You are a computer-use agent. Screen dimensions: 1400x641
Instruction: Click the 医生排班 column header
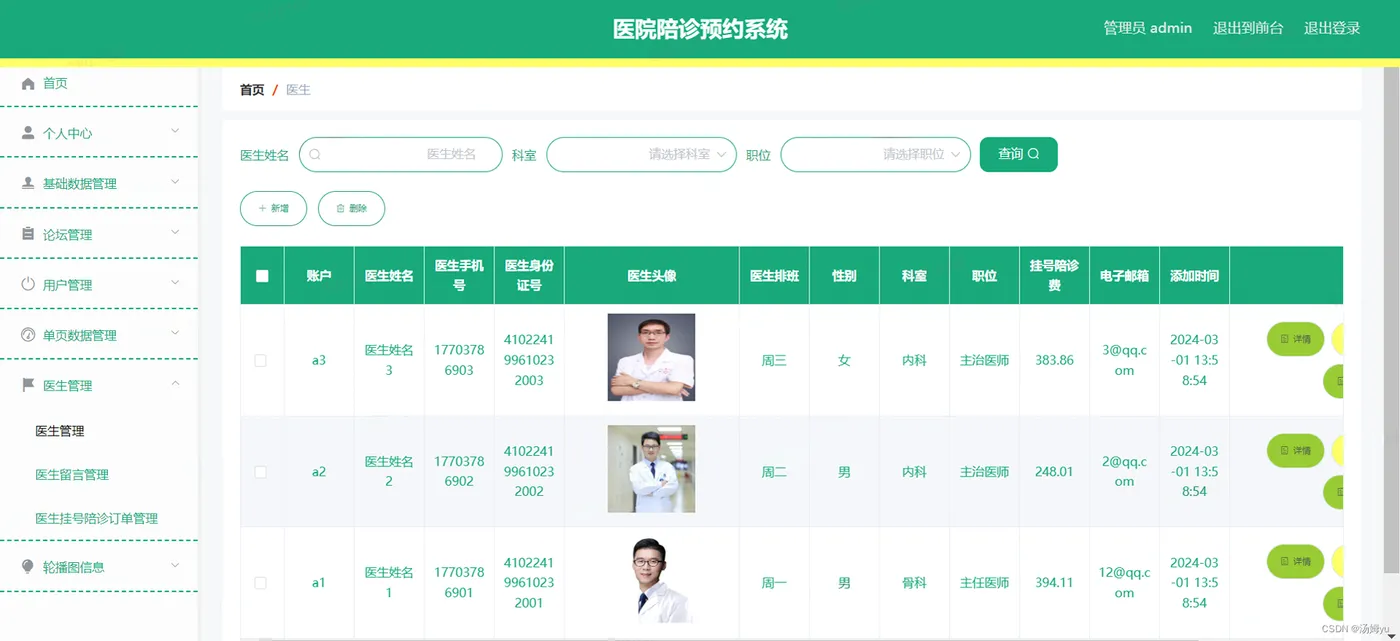(x=774, y=276)
